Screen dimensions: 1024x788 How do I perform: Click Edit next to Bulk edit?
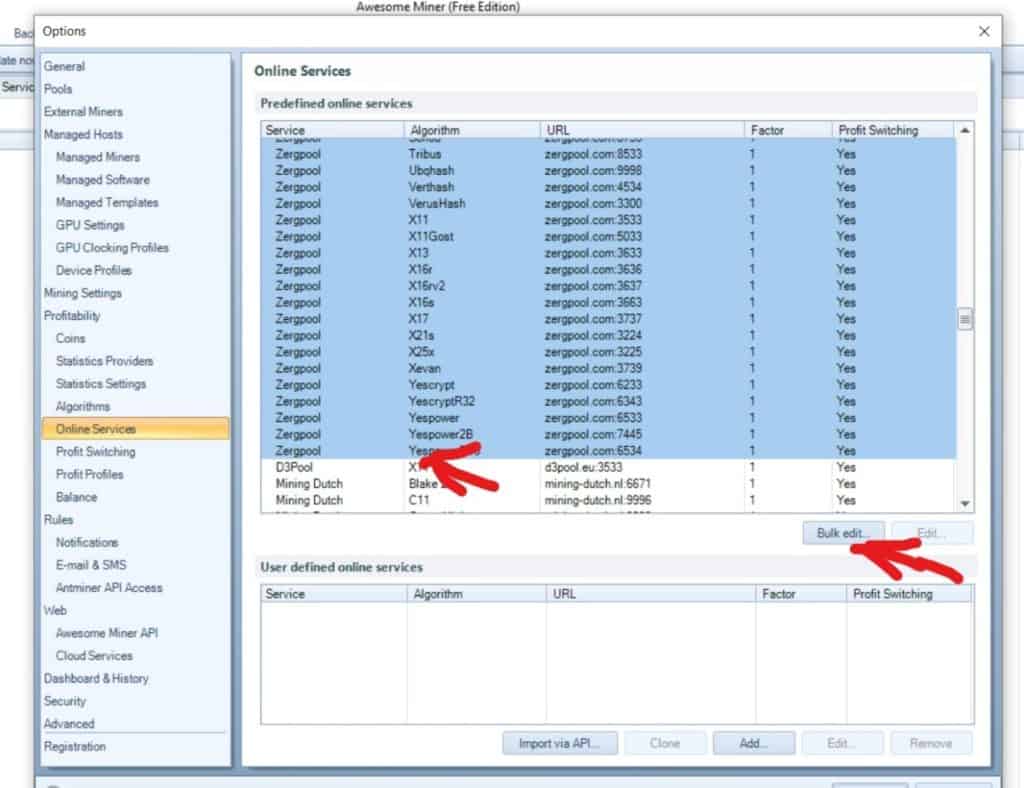932,533
